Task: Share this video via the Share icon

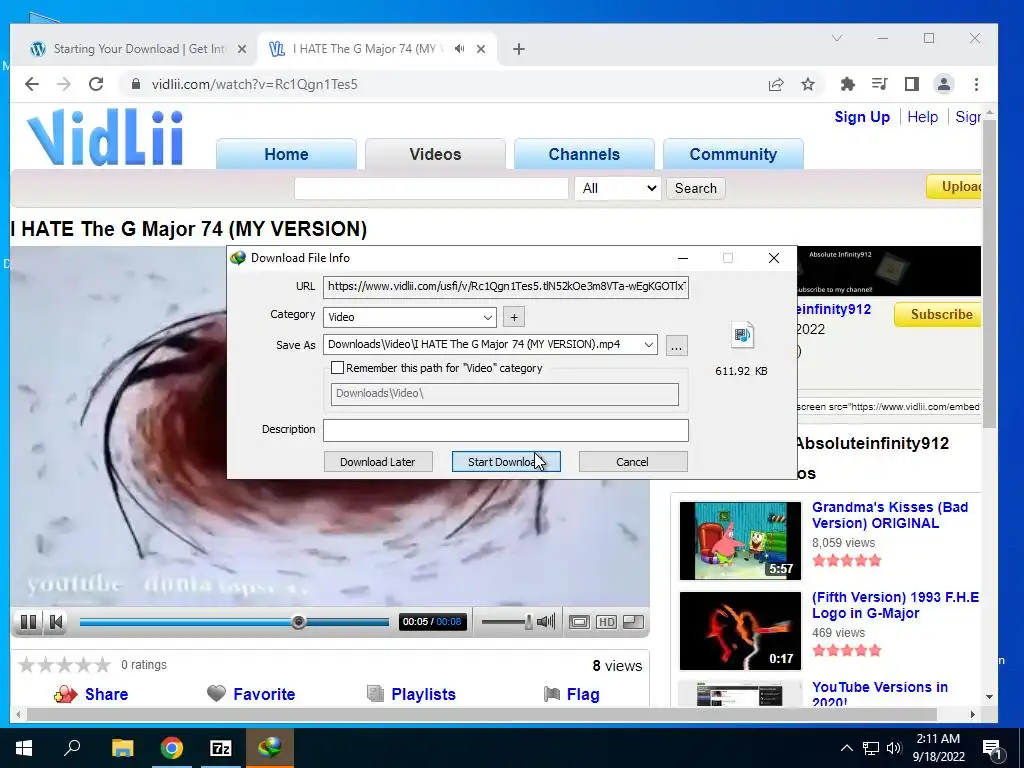Action: pyautogui.click(x=65, y=694)
